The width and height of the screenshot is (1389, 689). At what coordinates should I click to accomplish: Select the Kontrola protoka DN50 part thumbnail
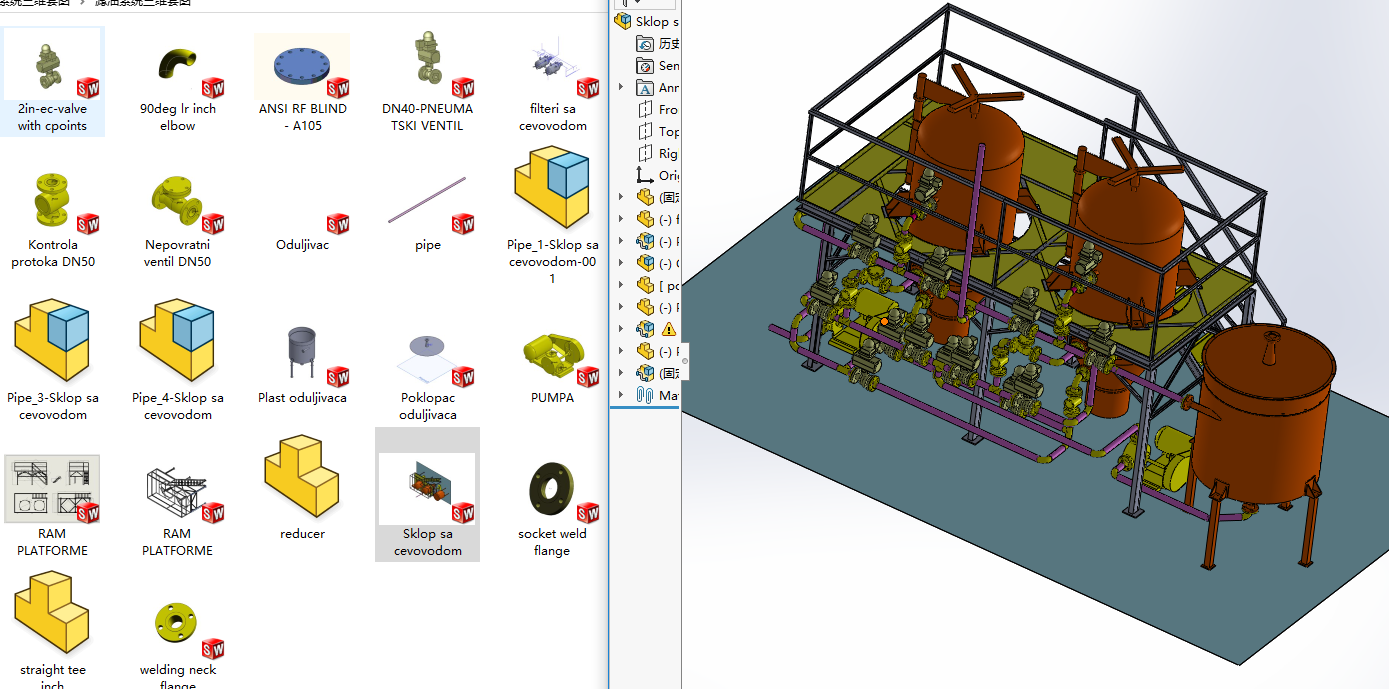point(52,201)
